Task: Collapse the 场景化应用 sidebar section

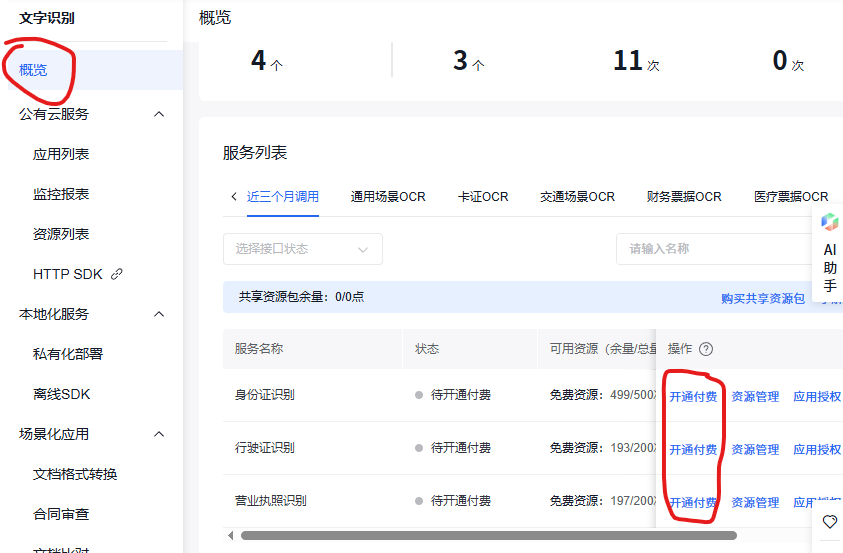Action: tap(158, 434)
